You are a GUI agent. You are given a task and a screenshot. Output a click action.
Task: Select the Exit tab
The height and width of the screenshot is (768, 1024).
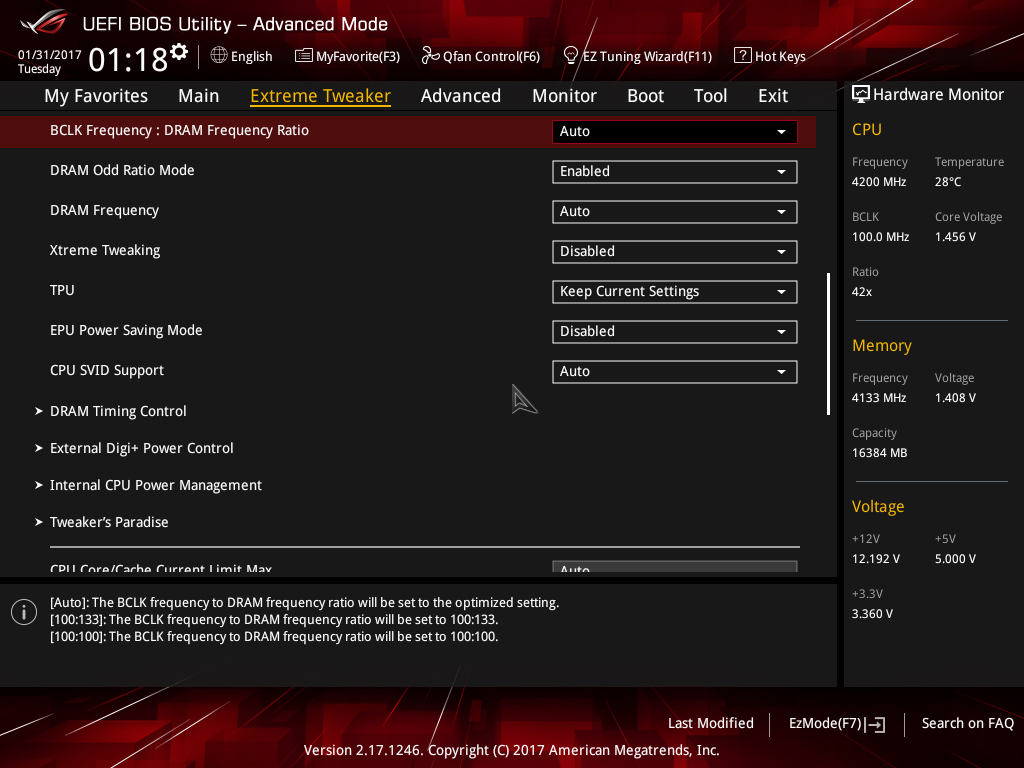[773, 96]
